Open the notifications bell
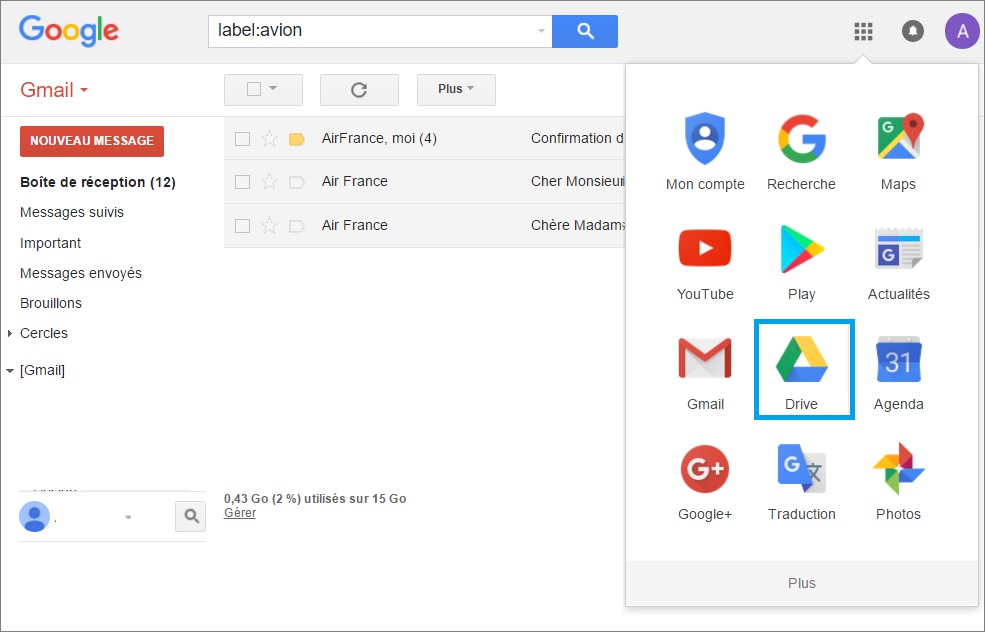The height and width of the screenshot is (632, 985). tap(913, 31)
